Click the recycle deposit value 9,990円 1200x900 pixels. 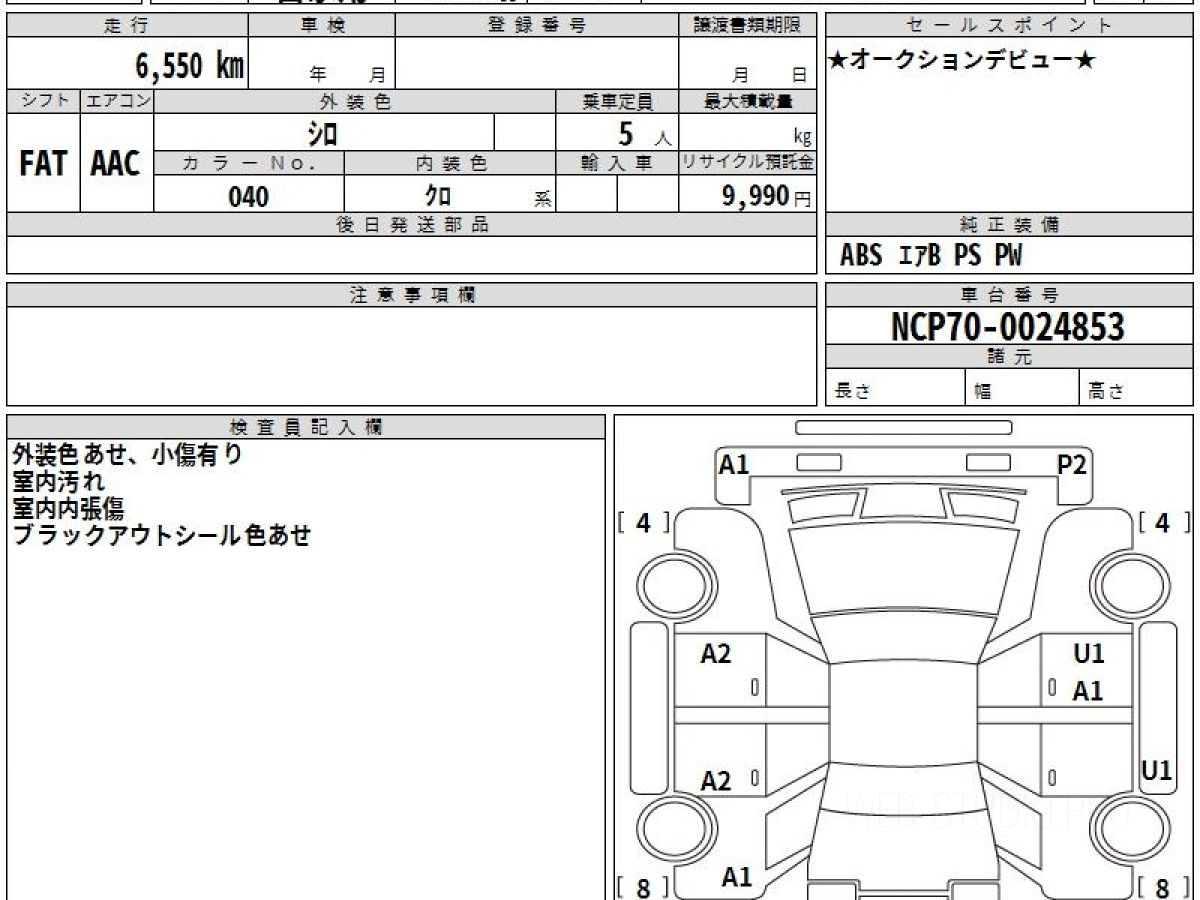point(767,196)
